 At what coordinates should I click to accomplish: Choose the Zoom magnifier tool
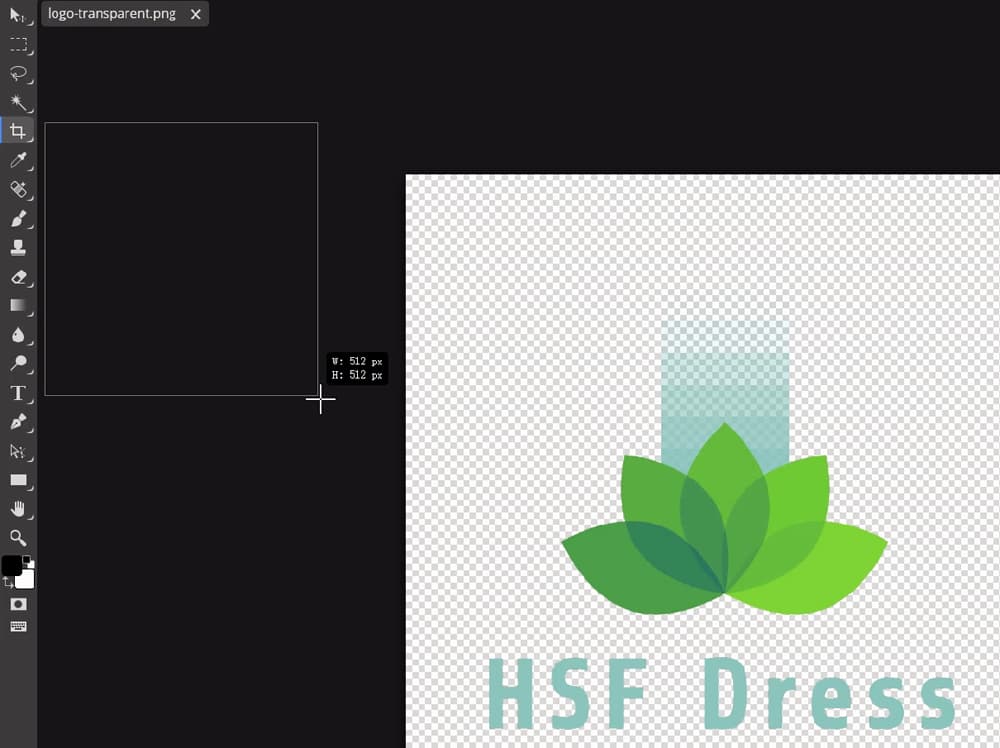click(x=18, y=538)
